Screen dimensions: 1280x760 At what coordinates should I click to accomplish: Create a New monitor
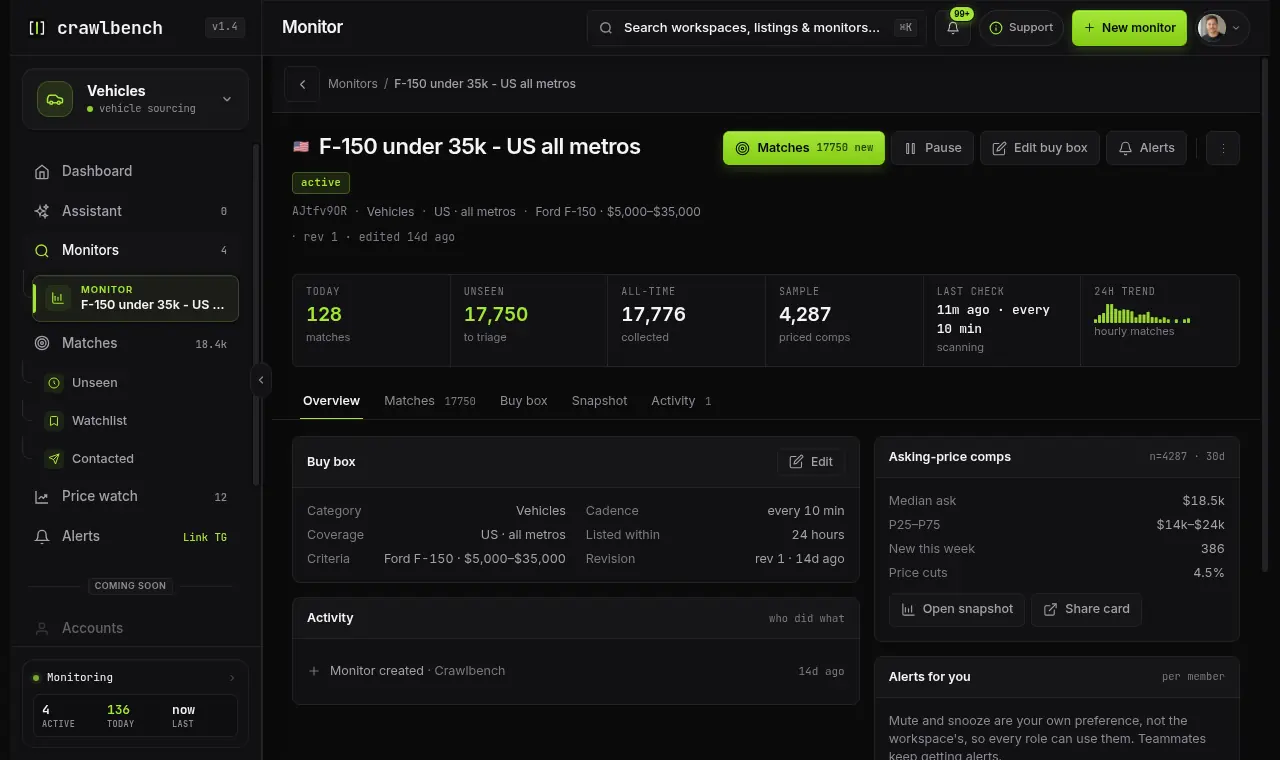(x=1129, y=28)
